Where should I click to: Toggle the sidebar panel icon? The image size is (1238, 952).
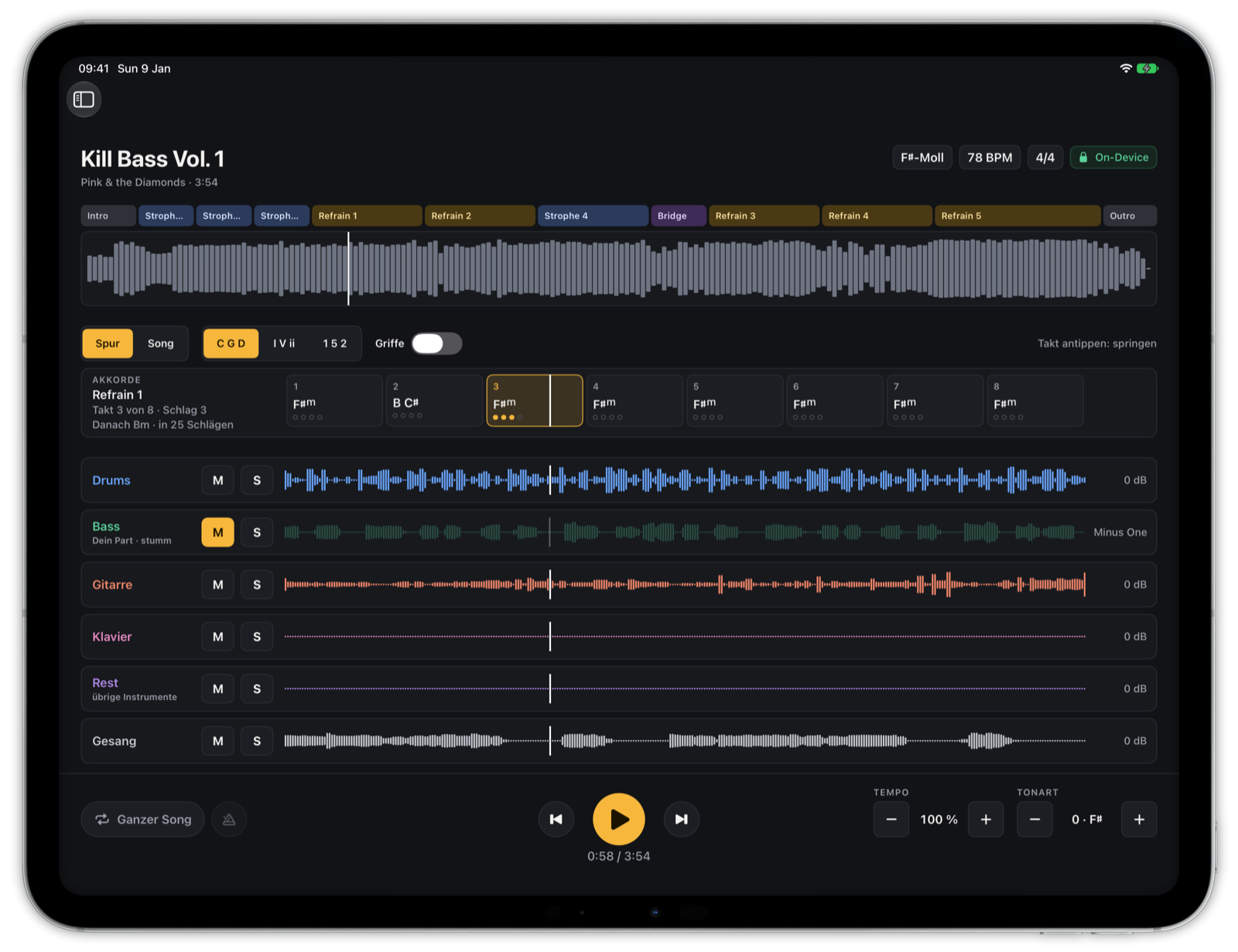click(x=84, y=100)
